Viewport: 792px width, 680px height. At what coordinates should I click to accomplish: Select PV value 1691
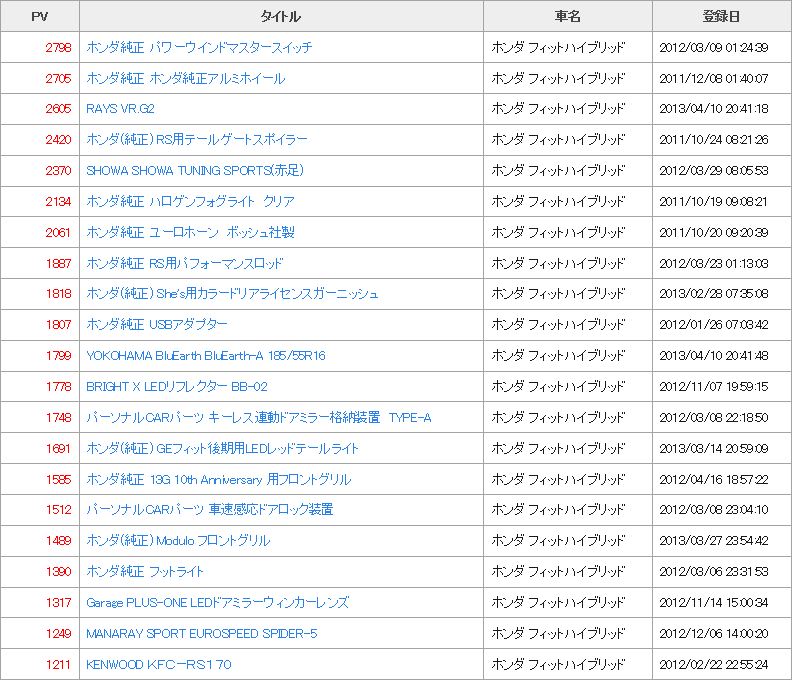(x=58, y=448)
